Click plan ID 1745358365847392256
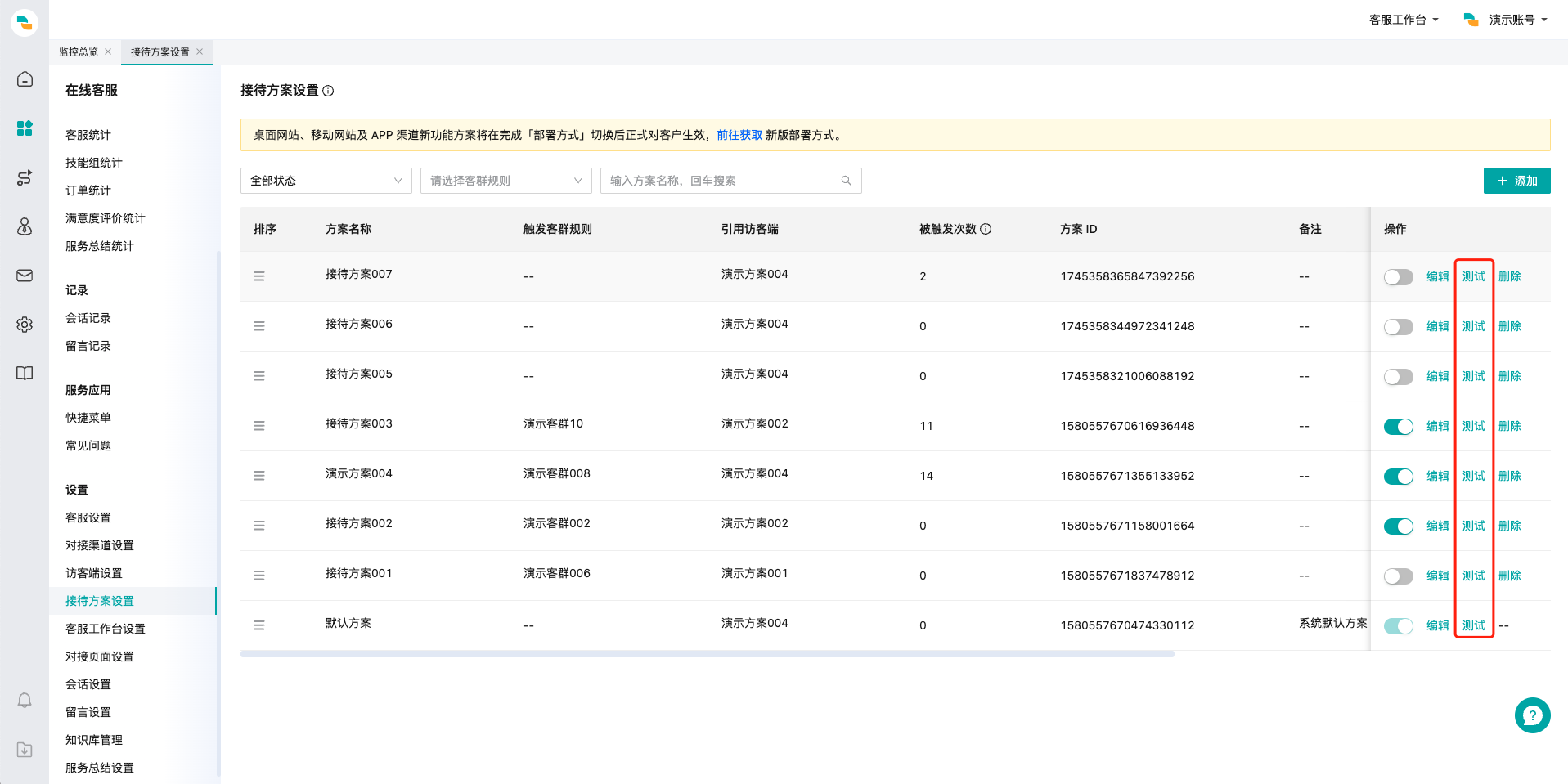The width and height of the screenshot is (1568, 784). [x=1127, y=276]
